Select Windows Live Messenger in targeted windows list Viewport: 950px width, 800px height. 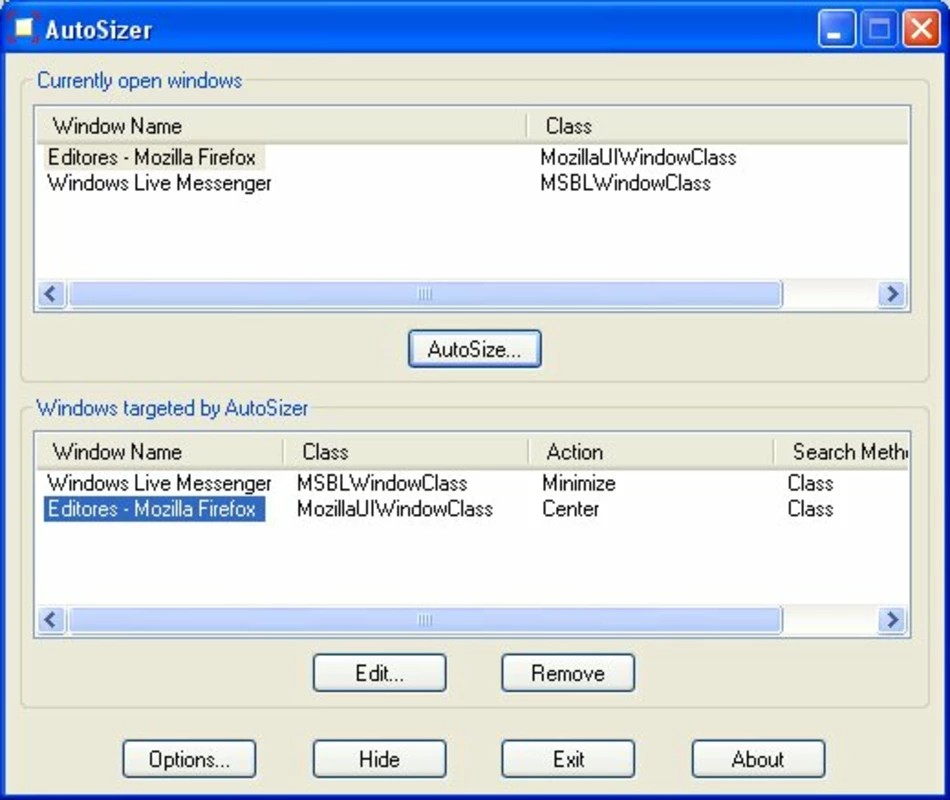(159, 483)
